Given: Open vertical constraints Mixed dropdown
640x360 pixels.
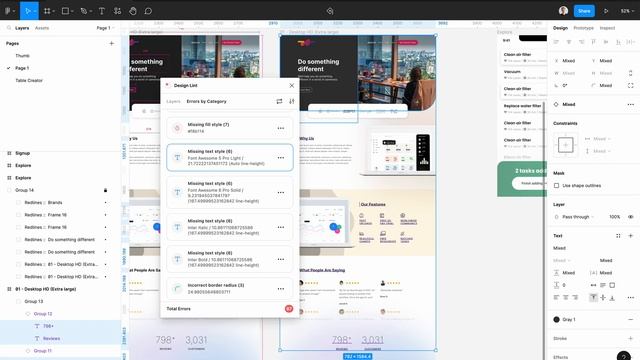Looking at the screenshot, I should (602, 151).
